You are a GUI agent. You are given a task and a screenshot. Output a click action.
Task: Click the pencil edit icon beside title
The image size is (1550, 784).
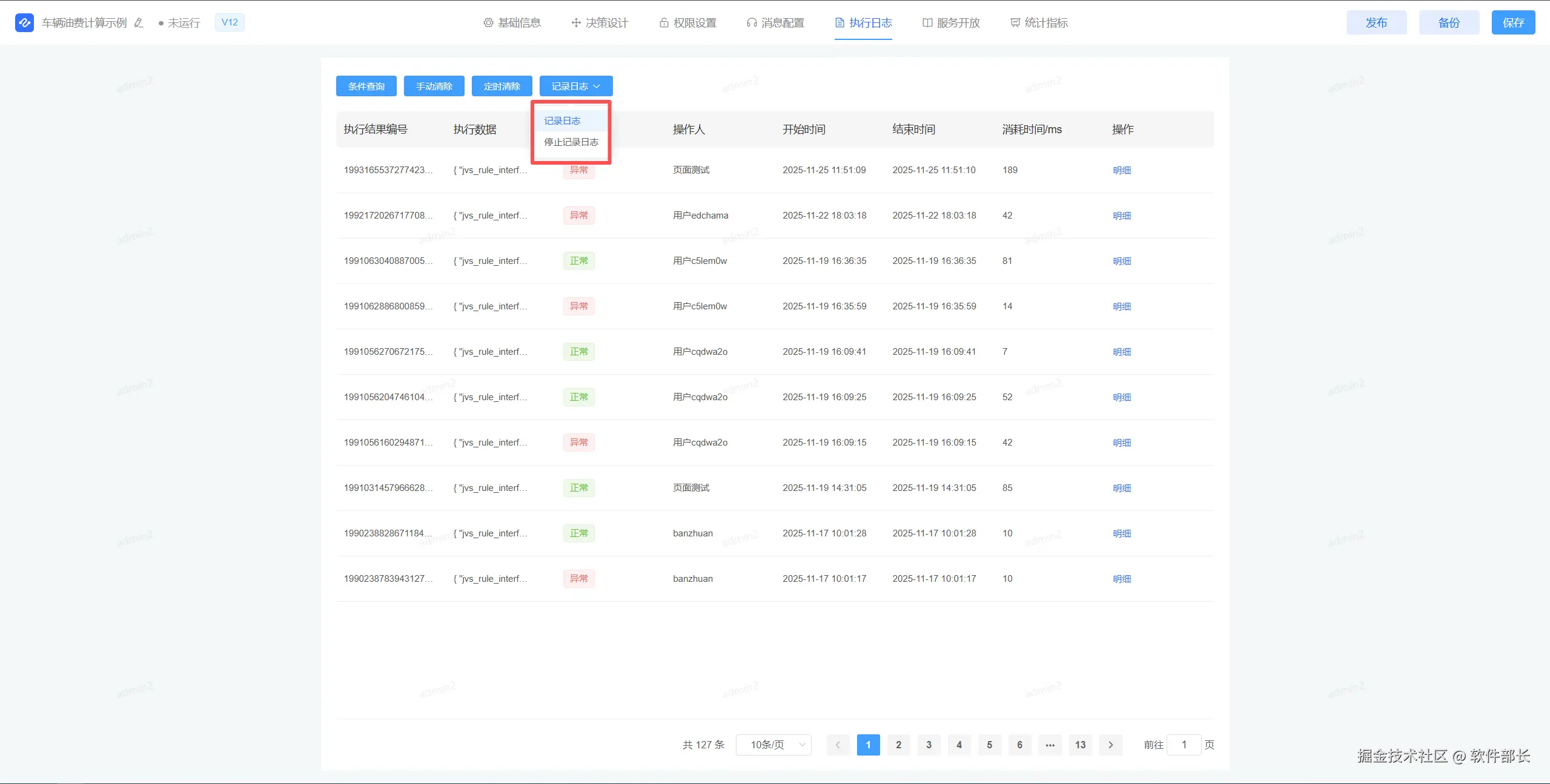pos(139,23)
